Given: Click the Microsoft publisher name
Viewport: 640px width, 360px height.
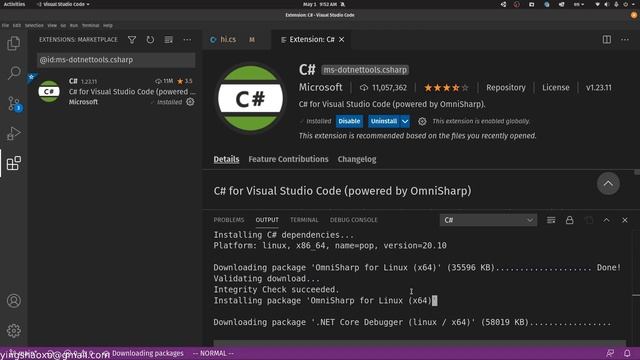Looking at the screenshot, I should (320, 87).
